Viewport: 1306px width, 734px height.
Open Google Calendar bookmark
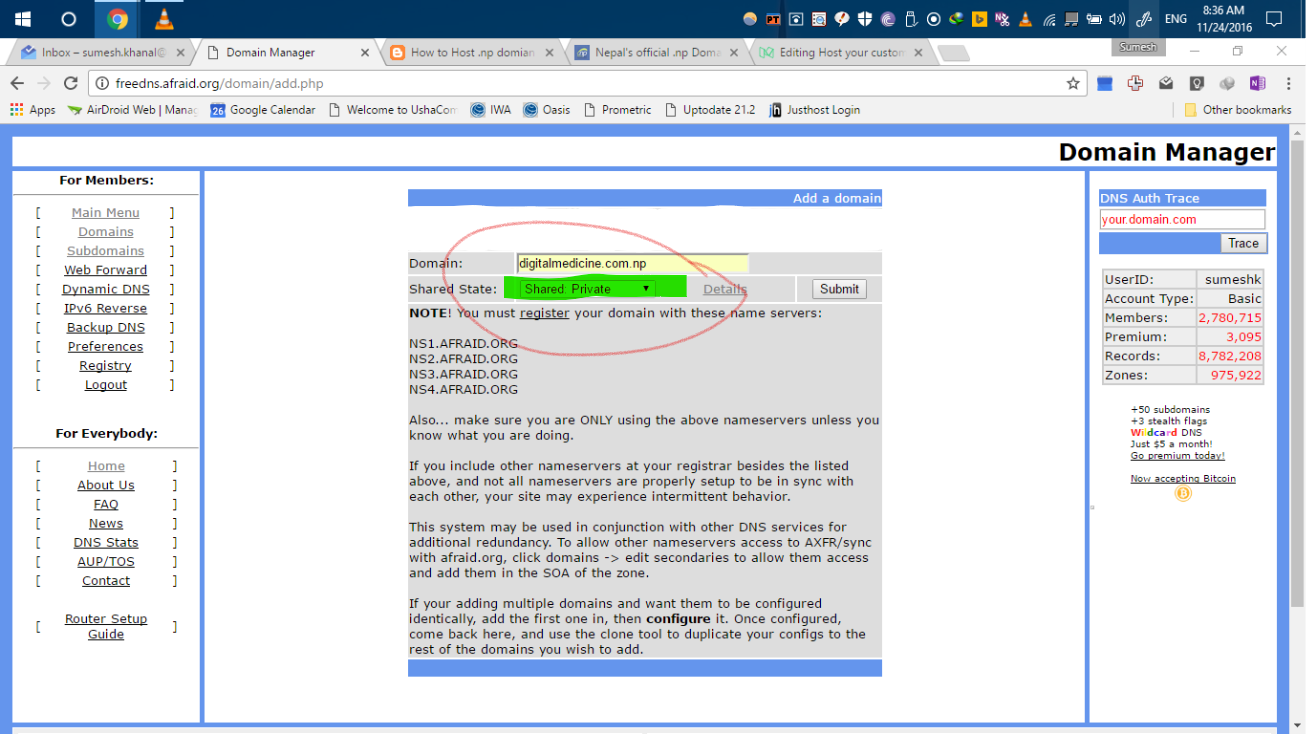263,110
